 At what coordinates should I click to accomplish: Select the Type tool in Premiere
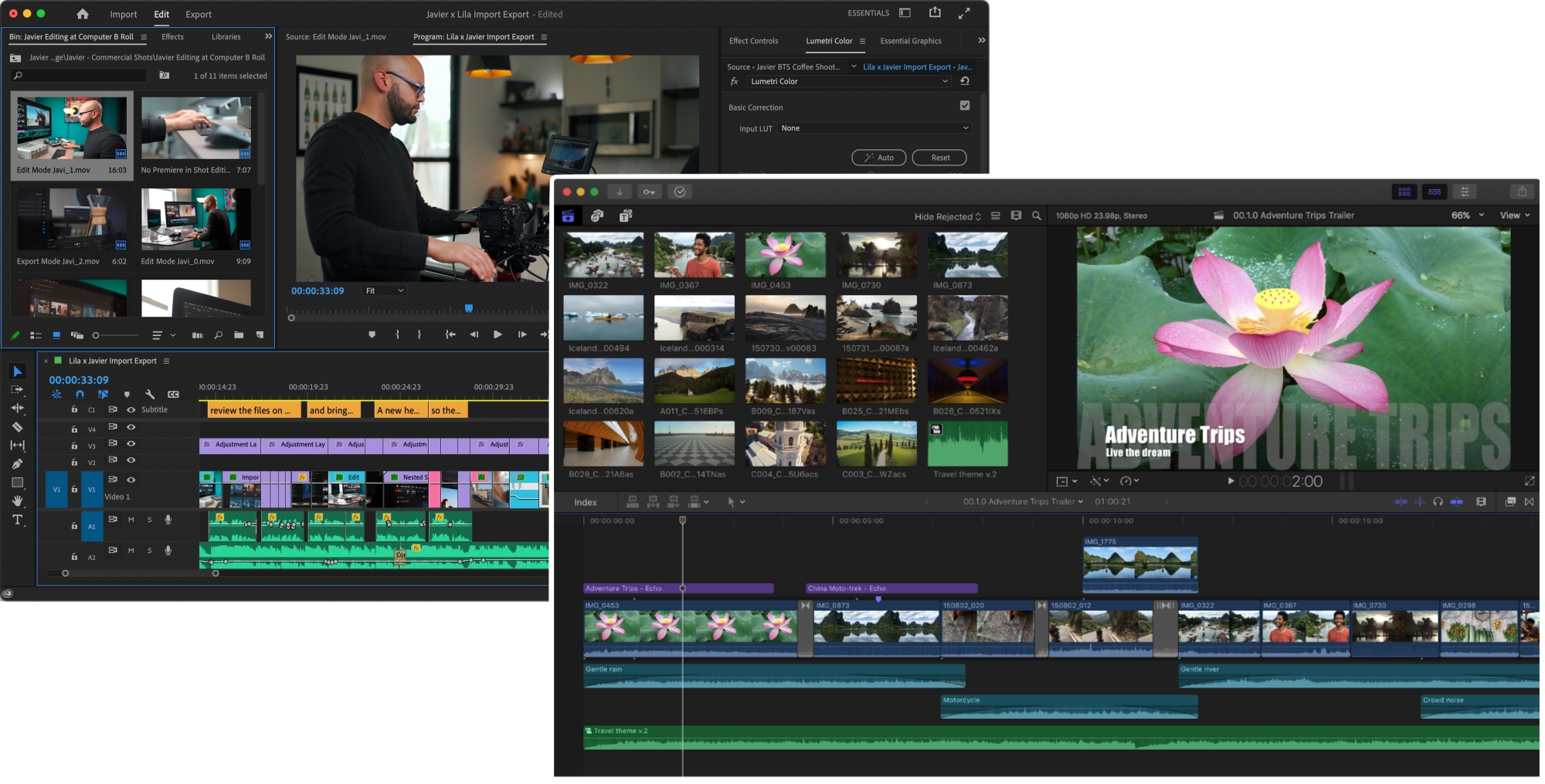click(17, 520)
